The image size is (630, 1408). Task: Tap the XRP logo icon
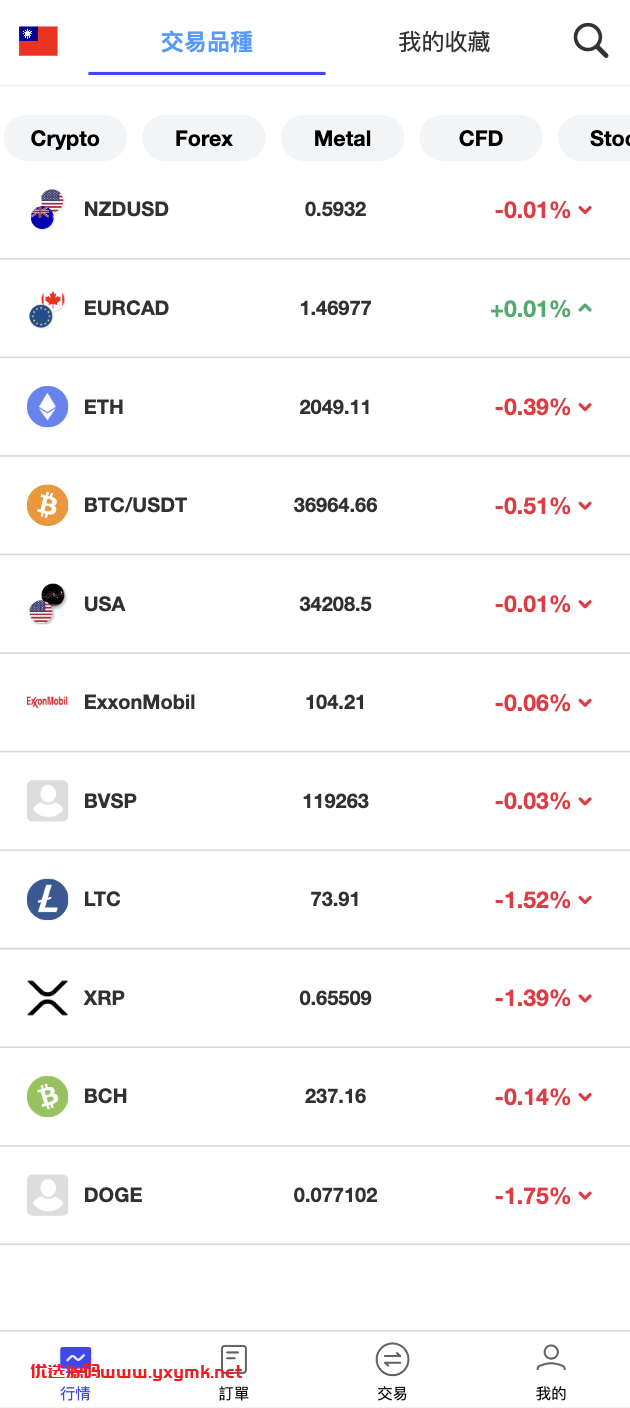coord(47,998)
